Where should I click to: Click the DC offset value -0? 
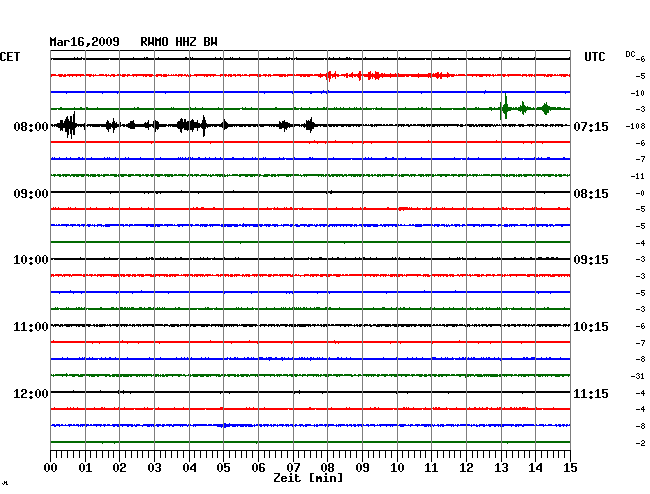[x=640, y=193]
